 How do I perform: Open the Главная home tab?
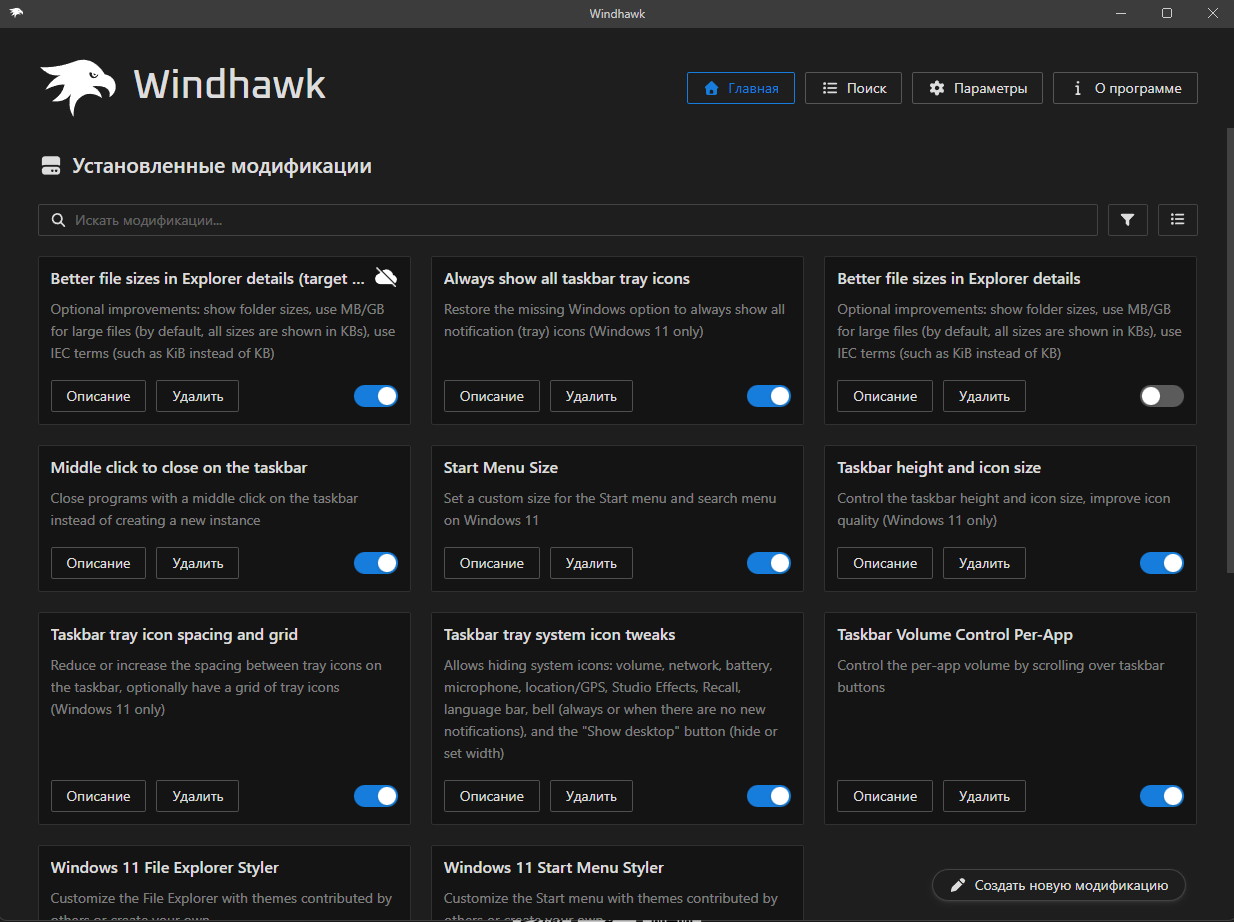click(741, 88)
